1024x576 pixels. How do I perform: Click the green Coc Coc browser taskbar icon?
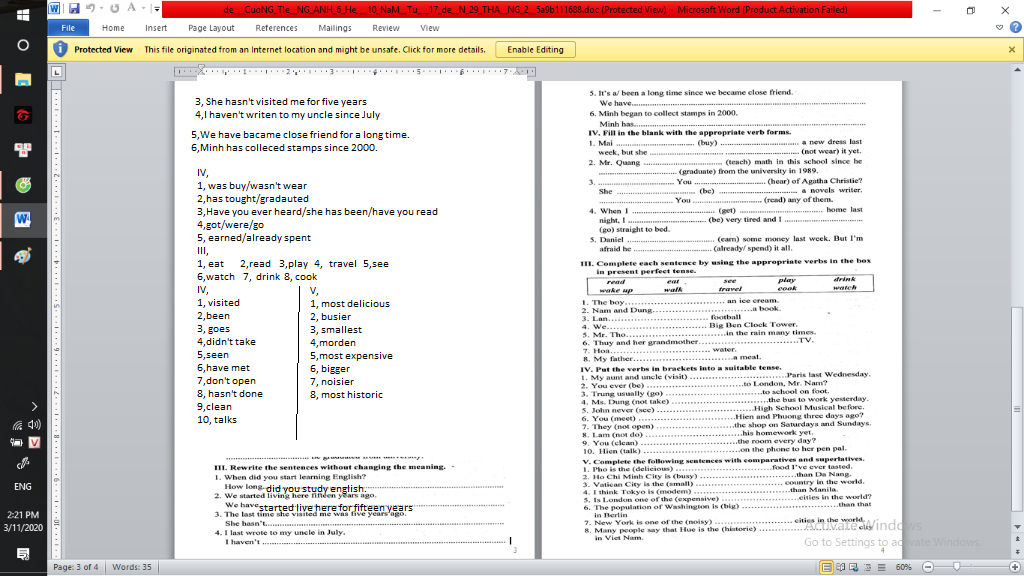[x=23, y=185]
